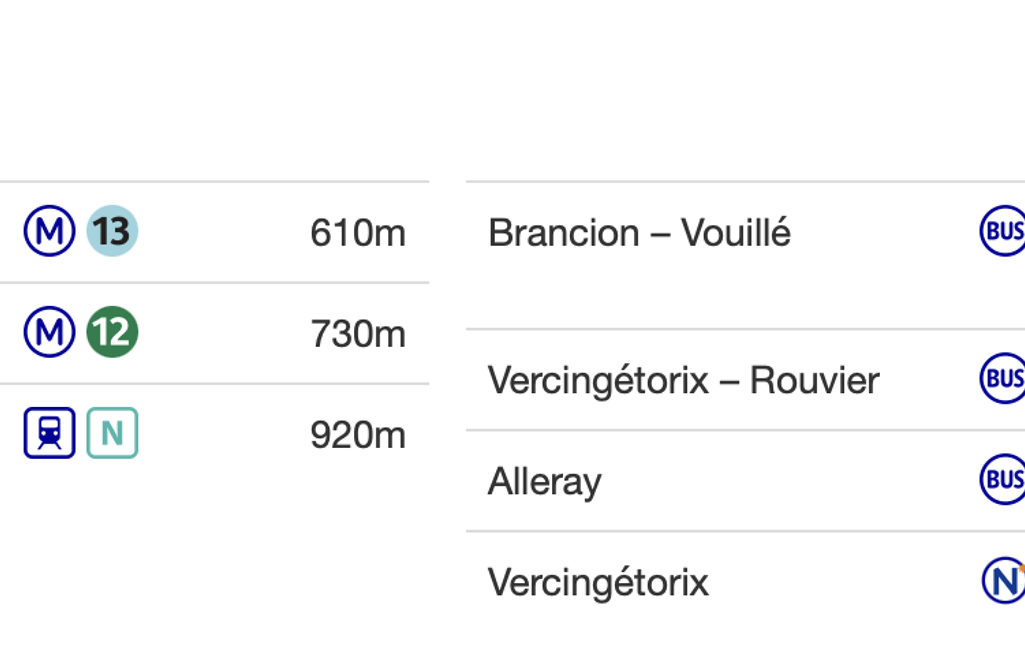Click the BUS icon for Vercingétorix – Rouvier

1003,379
